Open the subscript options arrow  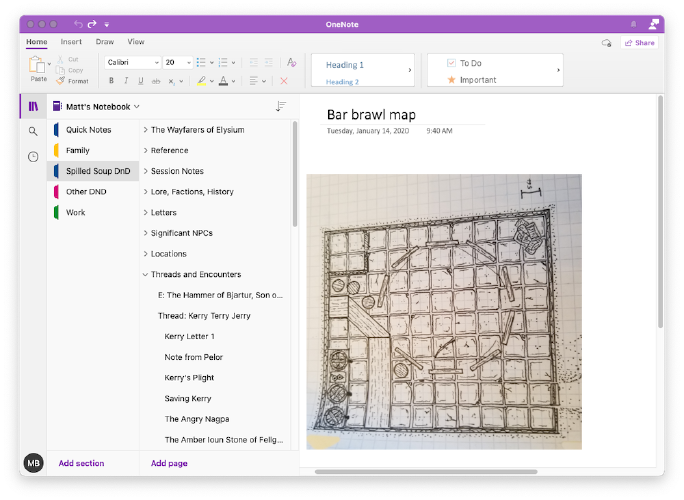181,81
